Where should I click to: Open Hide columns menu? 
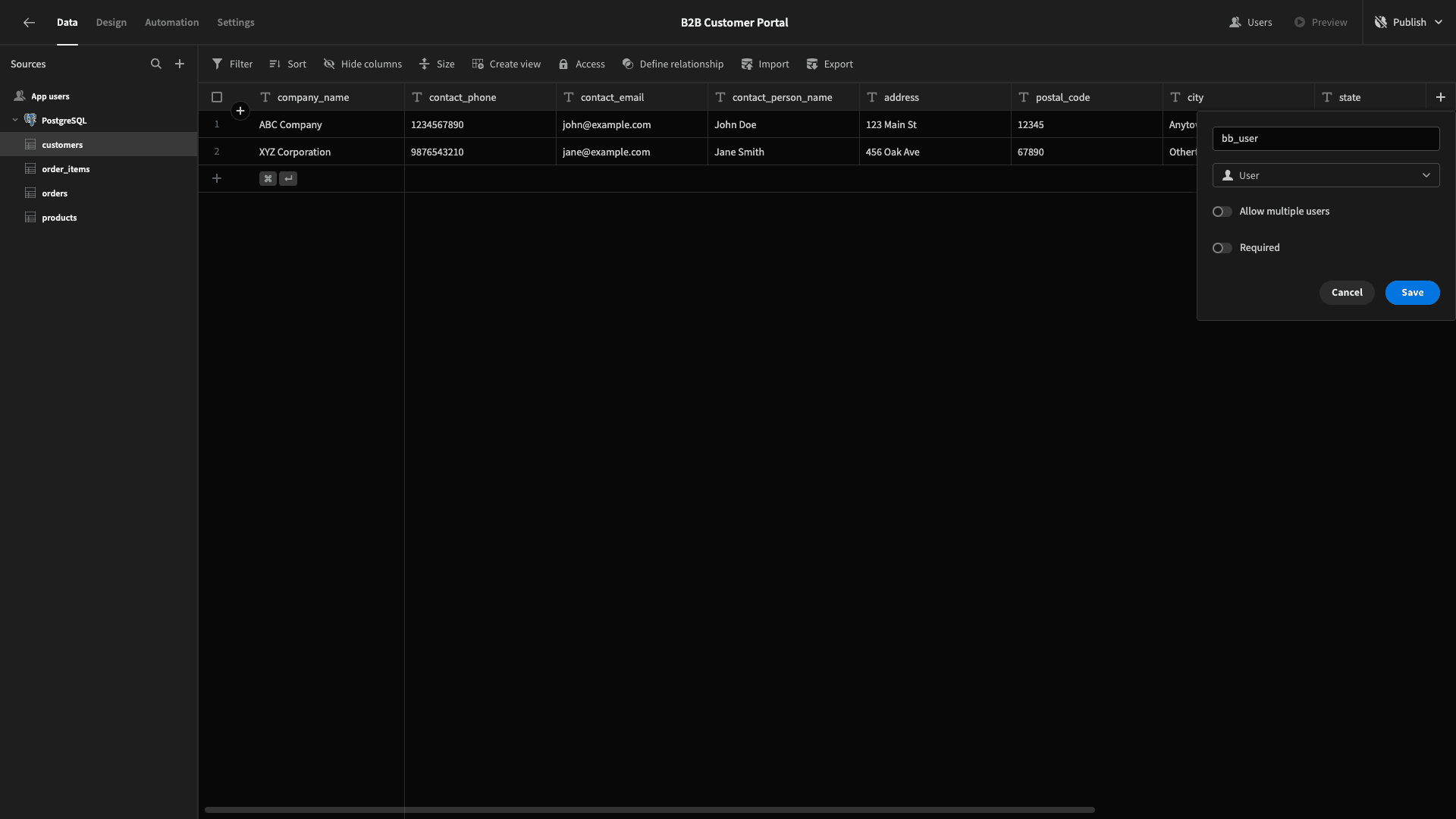point(362,64)
